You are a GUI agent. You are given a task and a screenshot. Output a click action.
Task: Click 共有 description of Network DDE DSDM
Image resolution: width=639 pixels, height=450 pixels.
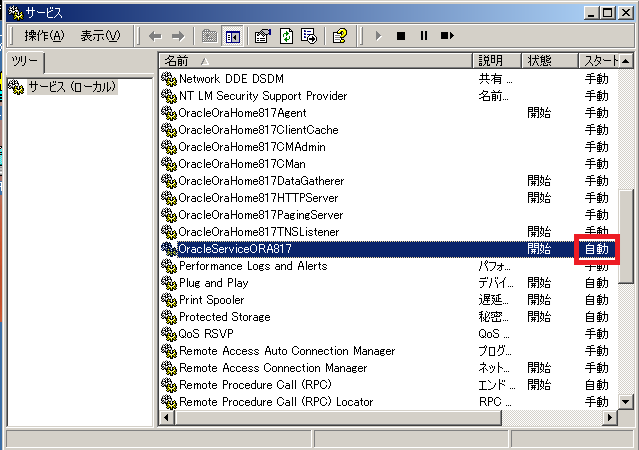[x=496, y=79]
